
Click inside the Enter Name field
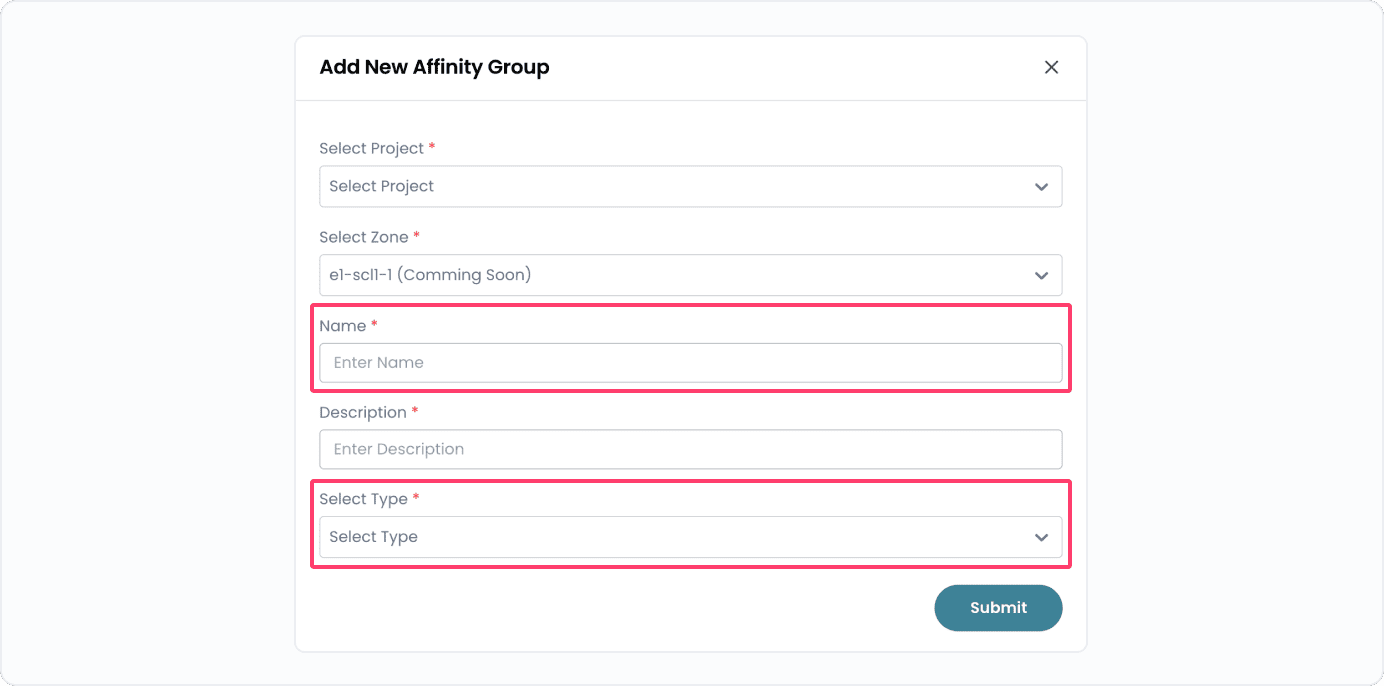tap(690, 362)
